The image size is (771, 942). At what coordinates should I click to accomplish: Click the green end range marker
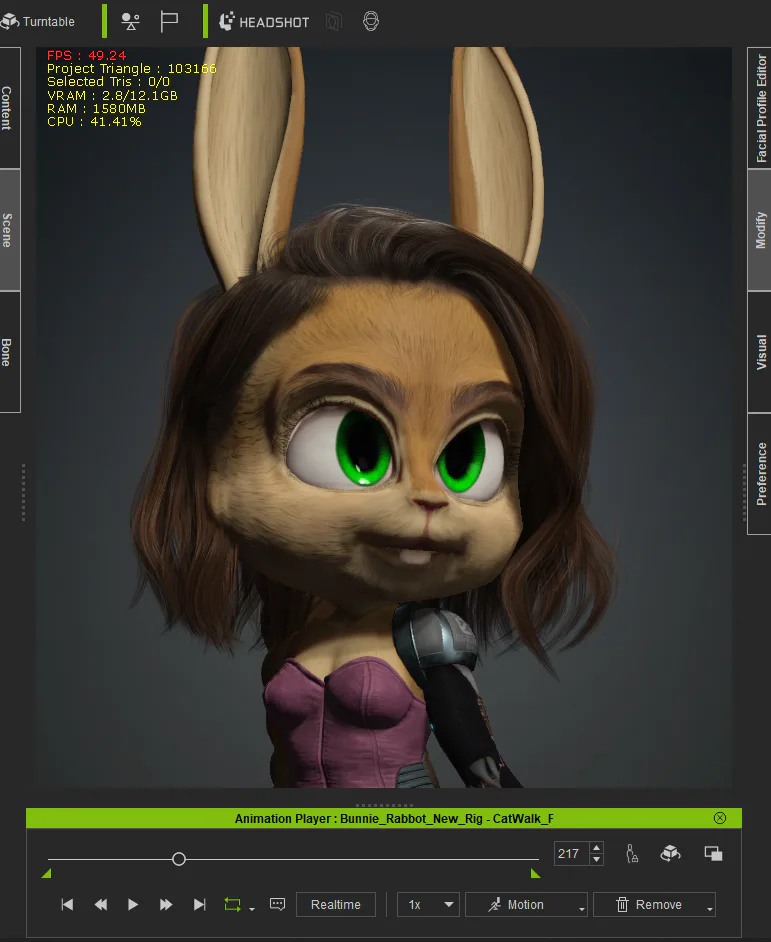coord(535,874)
